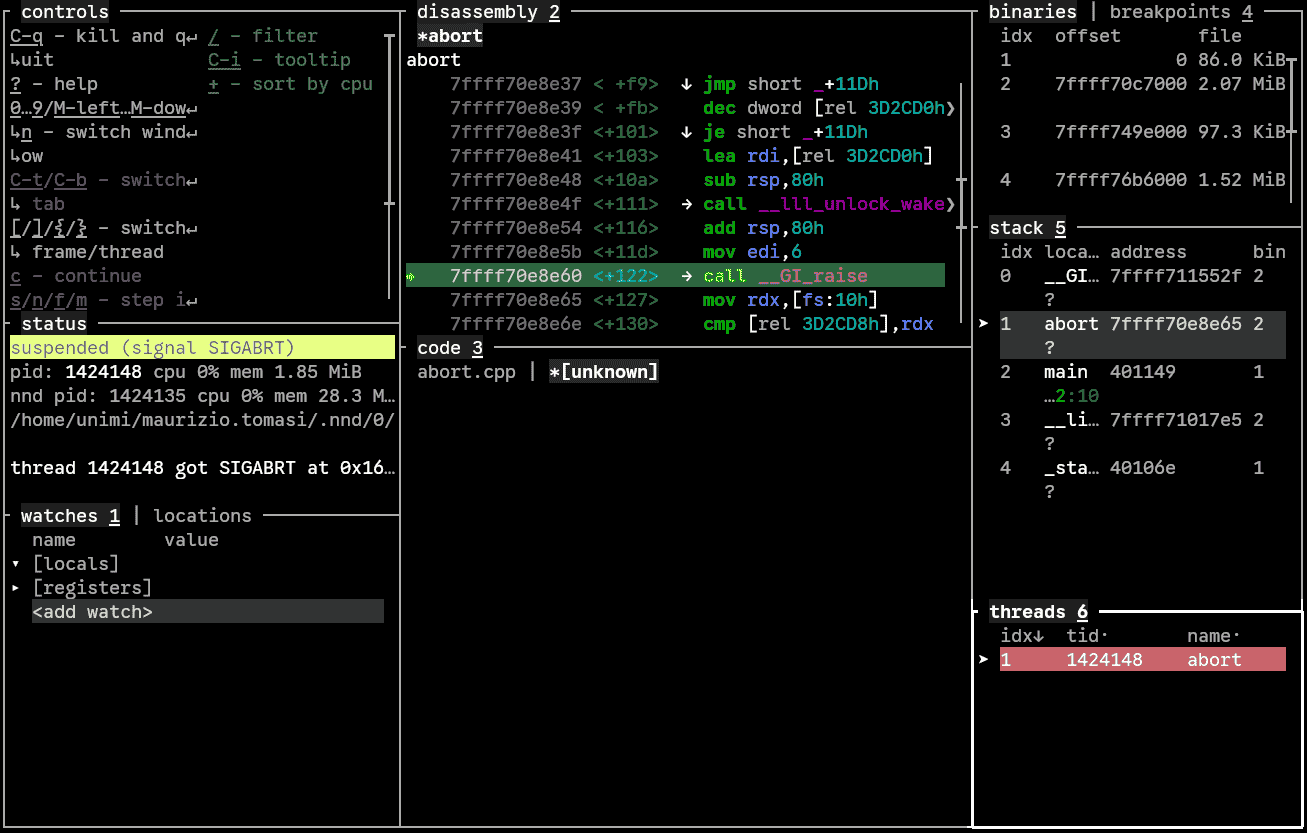Click the <add watch> entry

pos(93,612)
